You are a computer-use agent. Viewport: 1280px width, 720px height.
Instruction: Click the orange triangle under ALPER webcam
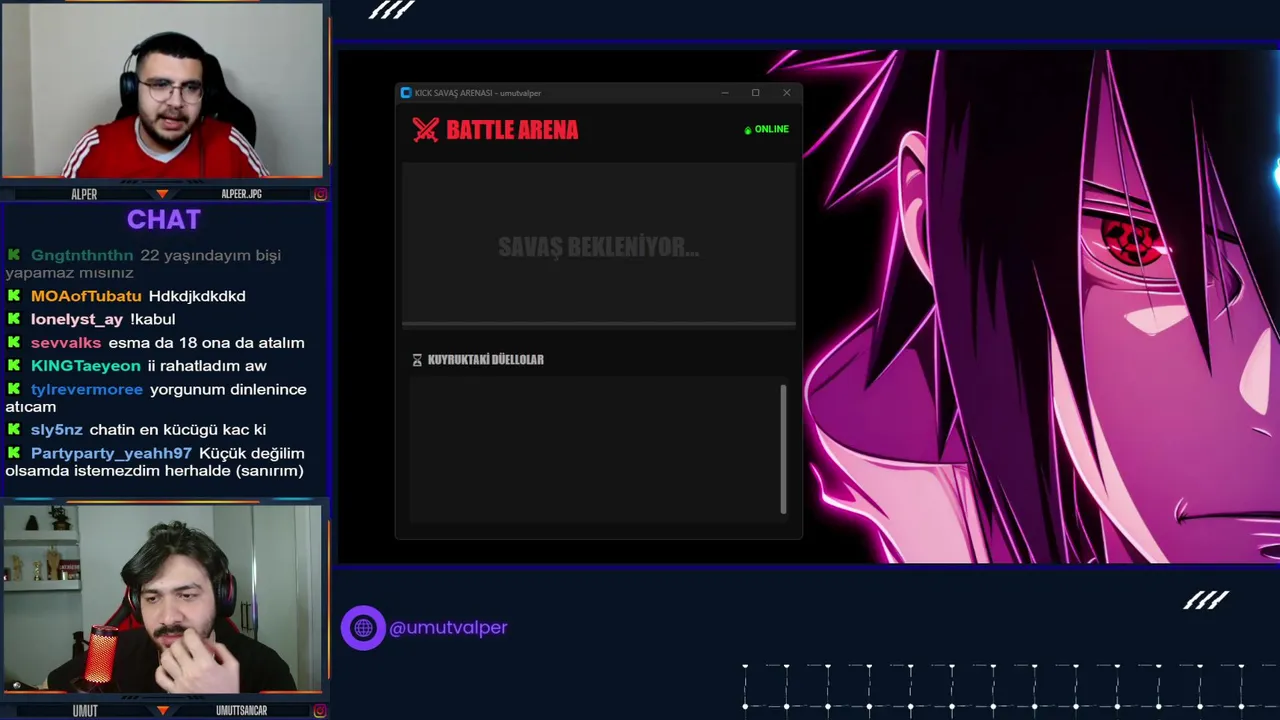[x=162, y=194]
